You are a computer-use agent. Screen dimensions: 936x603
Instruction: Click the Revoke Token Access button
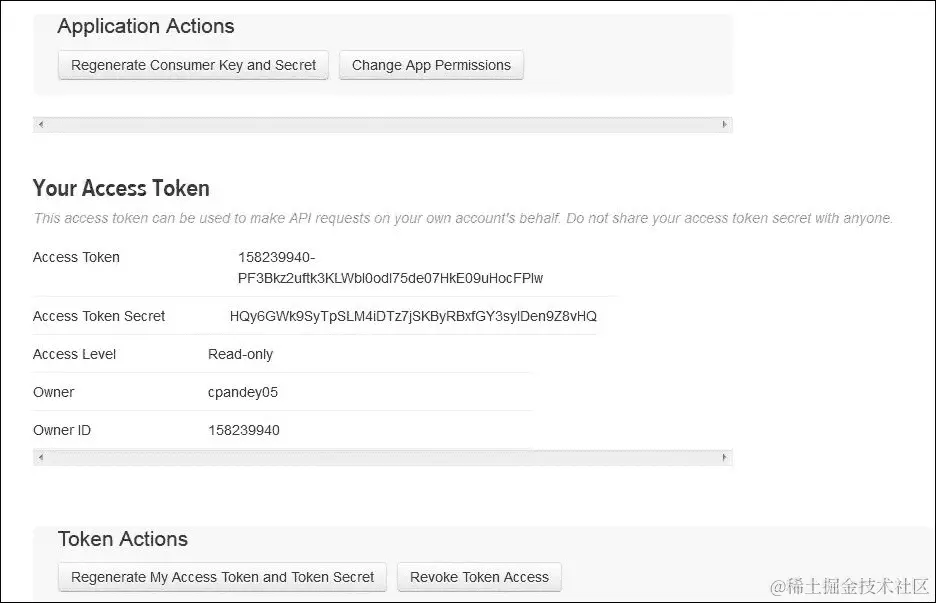point(479,577)
